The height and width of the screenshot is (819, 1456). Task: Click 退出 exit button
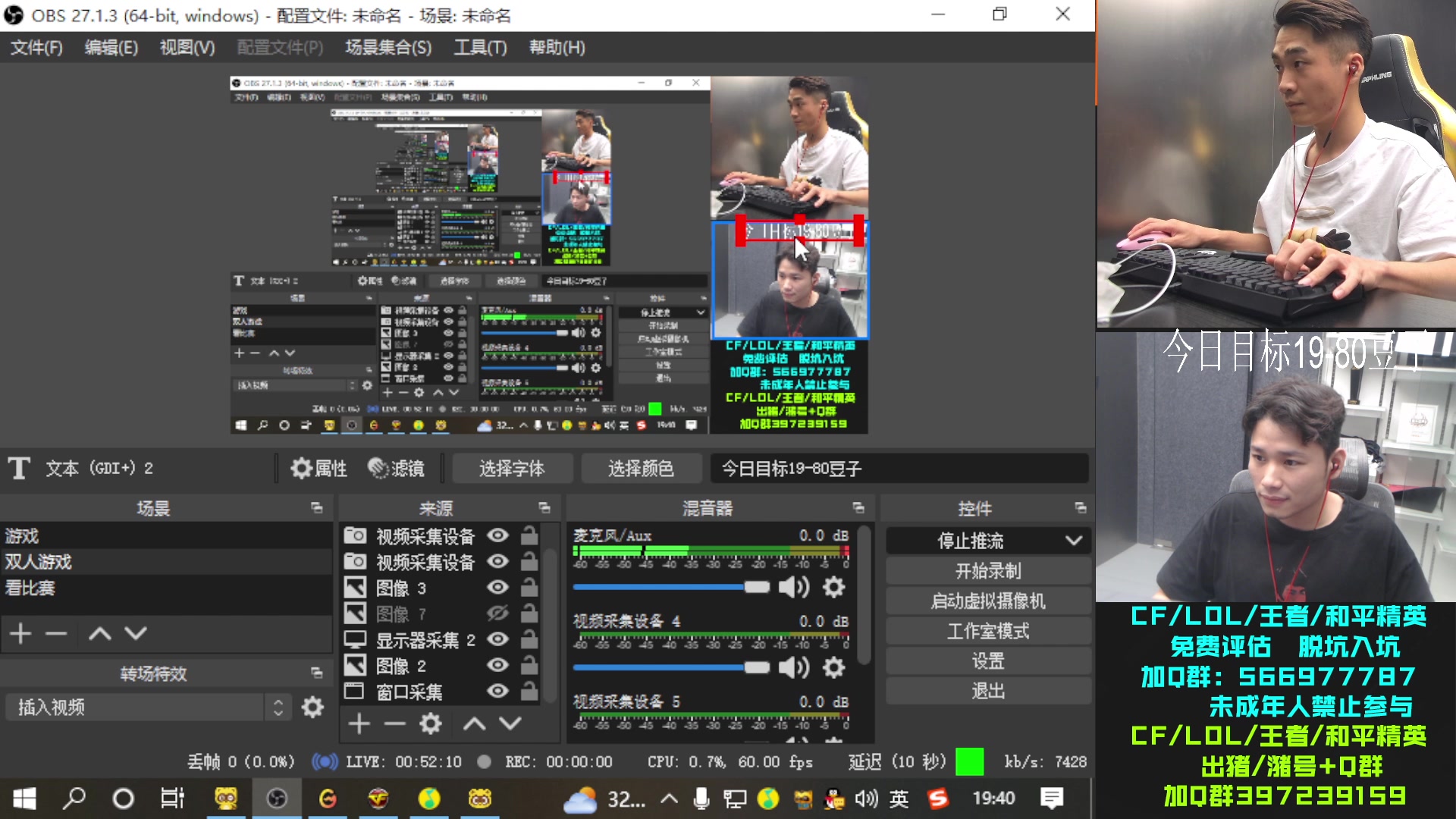click(988, 691)
